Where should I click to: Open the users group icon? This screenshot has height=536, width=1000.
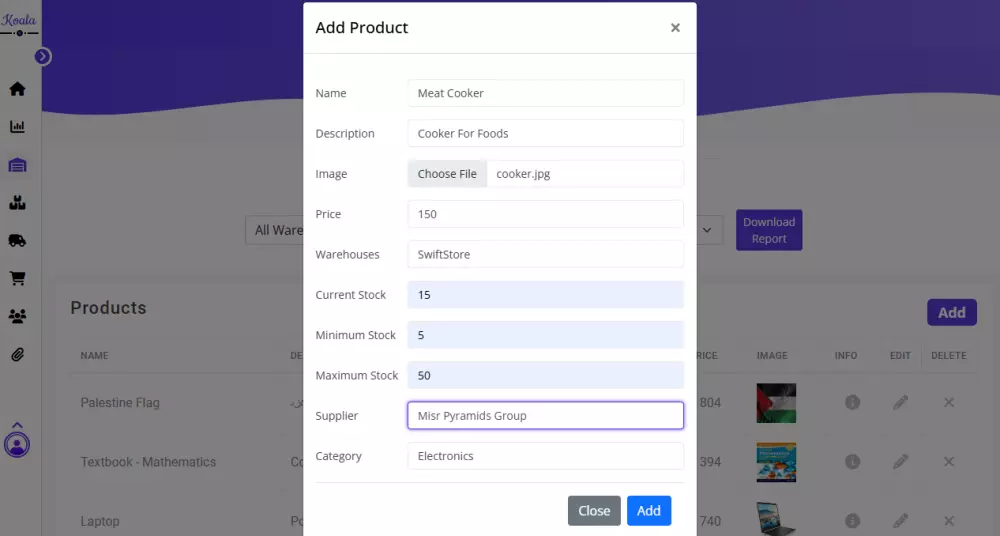17,316
